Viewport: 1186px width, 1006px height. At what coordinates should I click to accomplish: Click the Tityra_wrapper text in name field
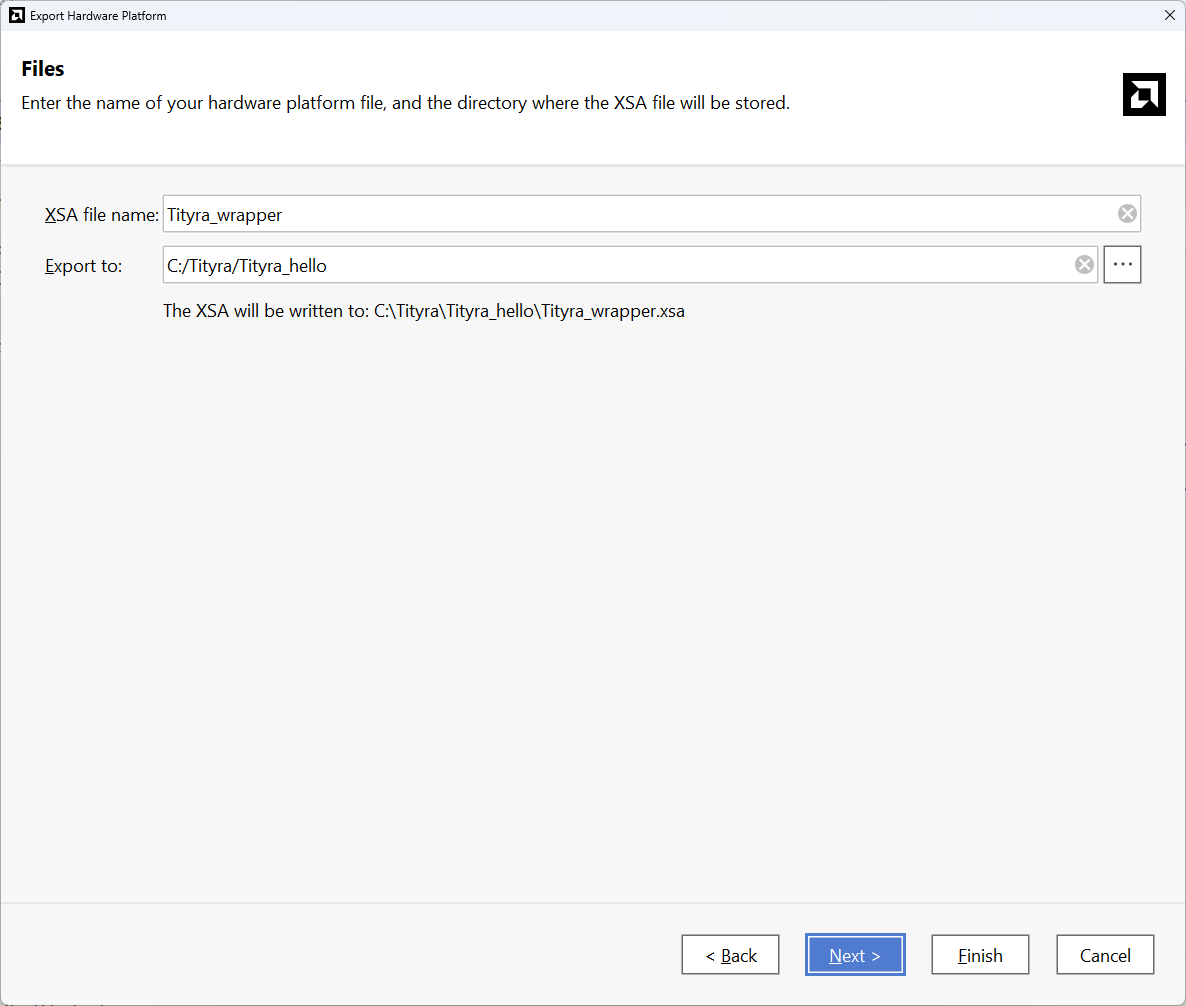click(225, 215)
